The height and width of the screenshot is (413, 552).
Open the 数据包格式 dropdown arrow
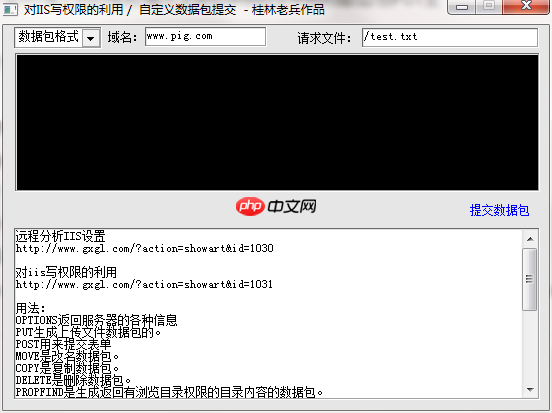91,38
